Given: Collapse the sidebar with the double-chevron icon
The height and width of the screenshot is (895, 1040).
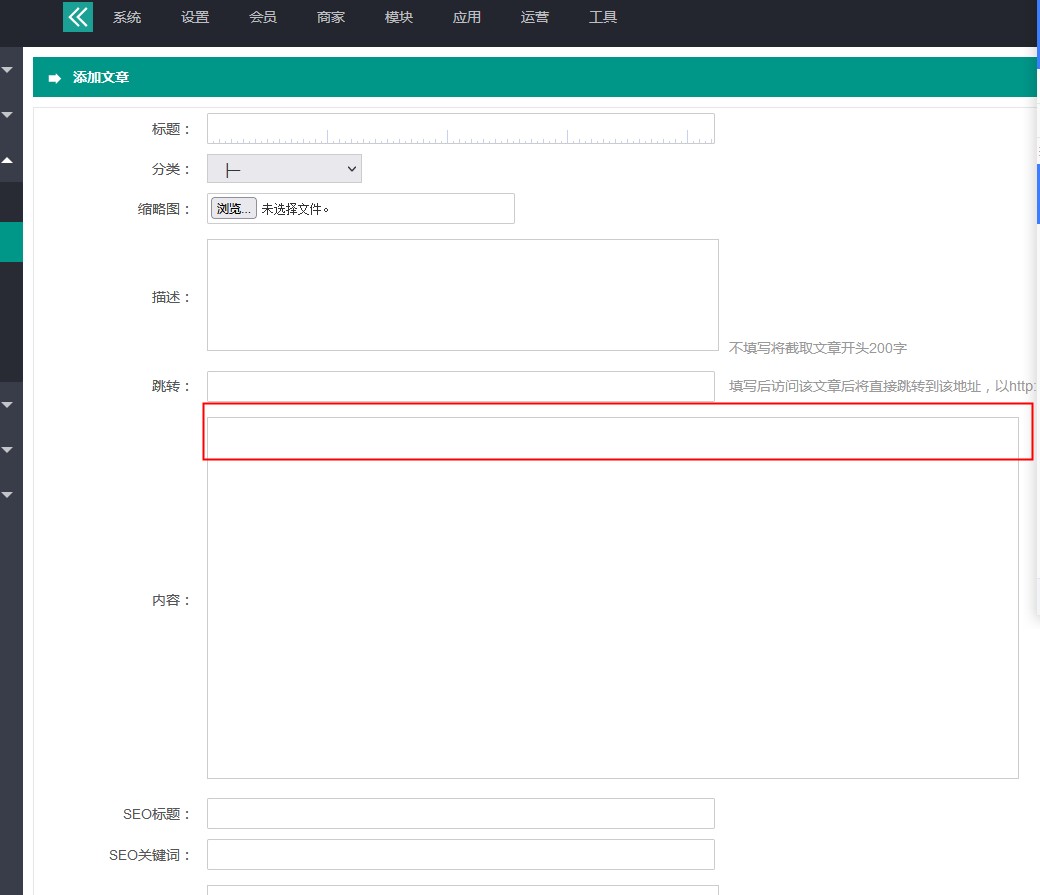Looking at the screenshot, I should coord(78,17).
